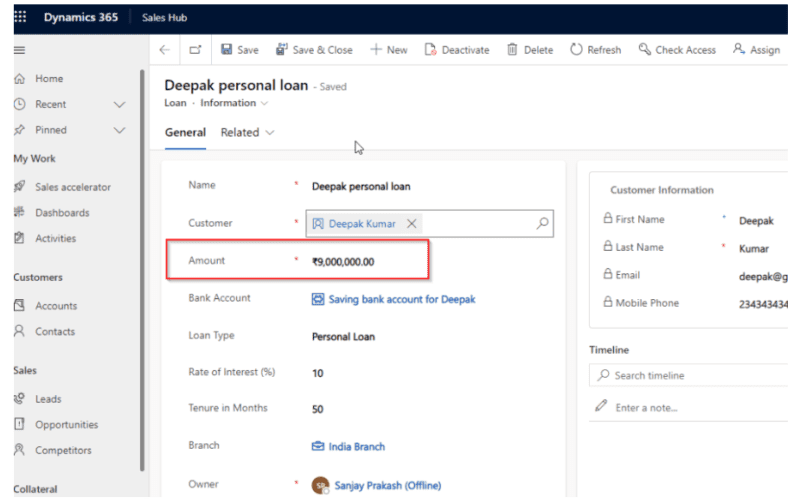Image resolution: width=800 pixels, height=504 pixels.
Task: Click the Amount field value
Action: coord(343,261)
